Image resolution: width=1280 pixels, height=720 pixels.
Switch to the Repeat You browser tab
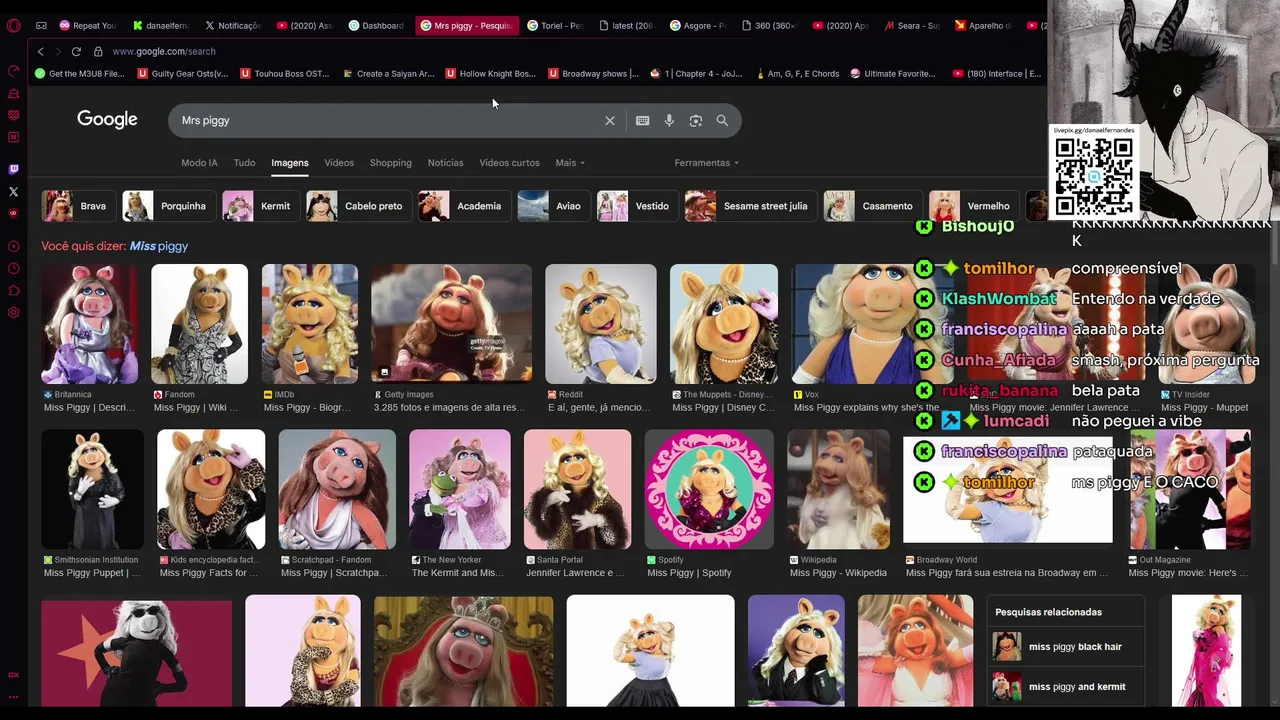click(x=88, y=26)
